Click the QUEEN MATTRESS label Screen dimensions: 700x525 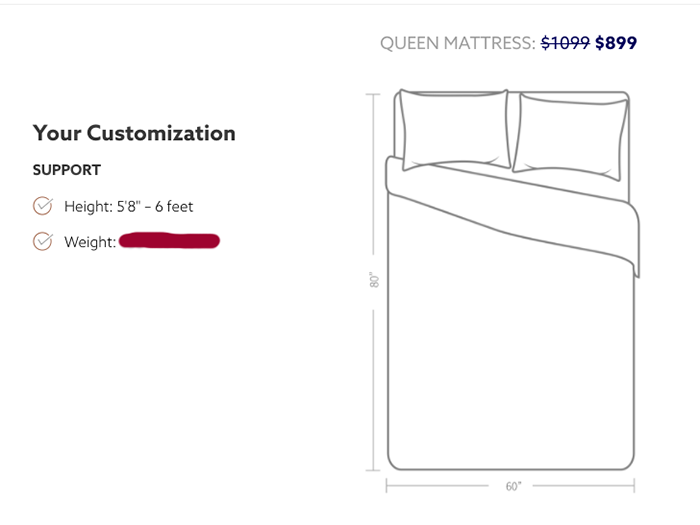(x=458, y=43)
